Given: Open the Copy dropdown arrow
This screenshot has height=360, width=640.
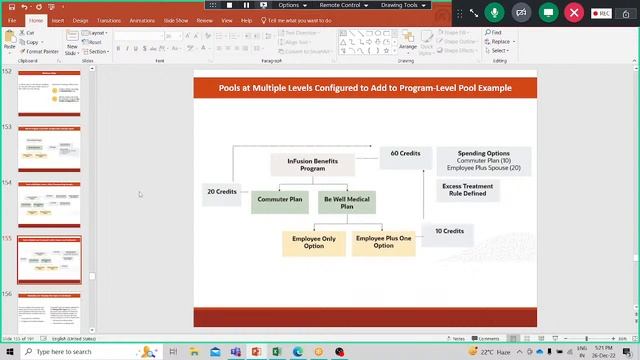Looking at the screenshot, I should pos(42,42).
